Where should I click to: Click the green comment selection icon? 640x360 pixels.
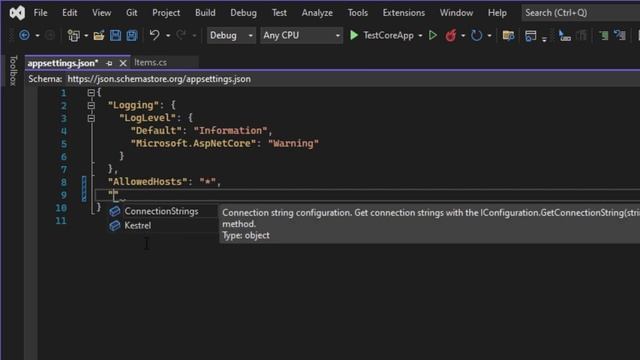[x=603, y=36]
